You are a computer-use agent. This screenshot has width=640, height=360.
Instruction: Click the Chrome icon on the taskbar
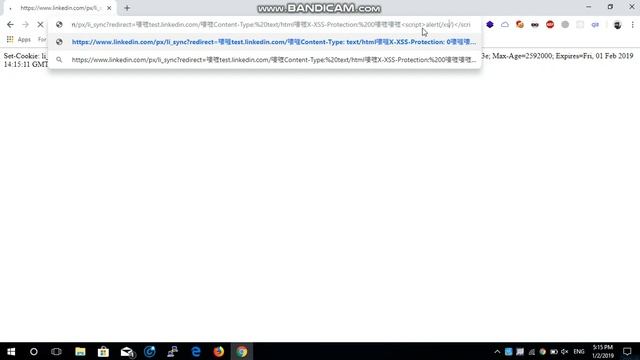tap(242, 351)
